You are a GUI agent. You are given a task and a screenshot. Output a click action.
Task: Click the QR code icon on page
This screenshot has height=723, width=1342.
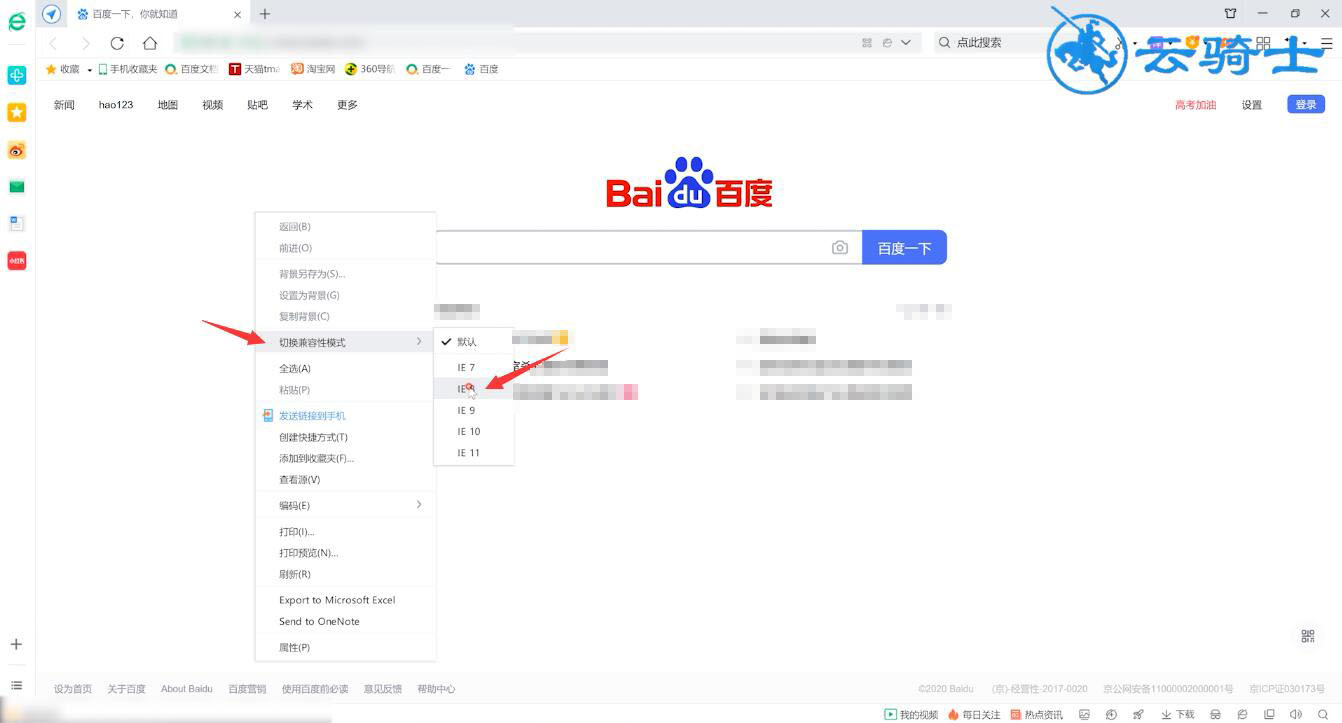[1307, 636]
